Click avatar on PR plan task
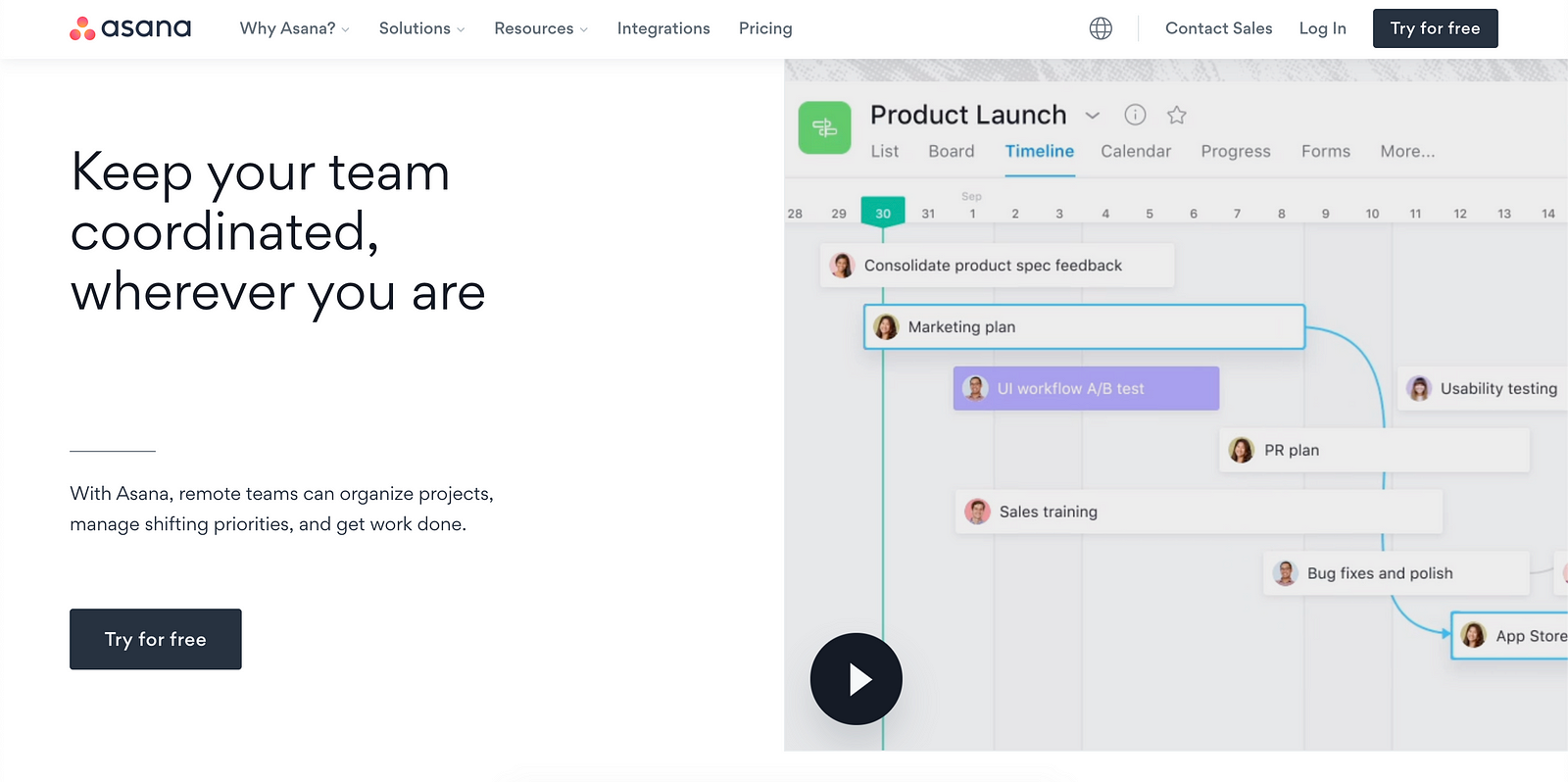Viewport: 1568px width, 782px height. click(1242, 450)
